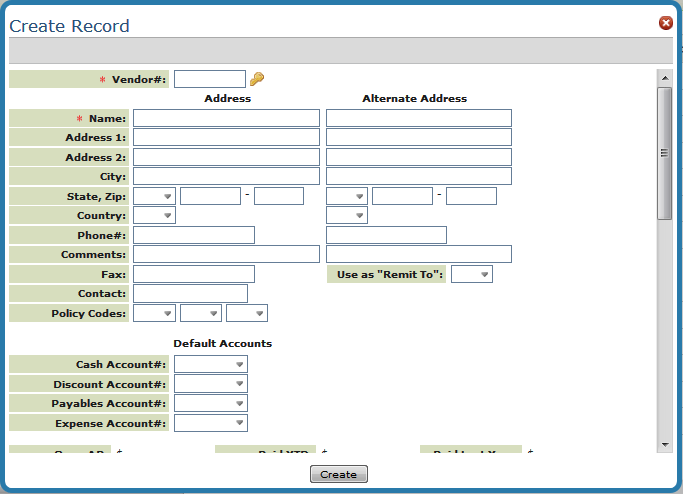The width and height of the screenshot is (683, 494).
Task: Click the scrollbar down arrow
Action: pos(664,443)
